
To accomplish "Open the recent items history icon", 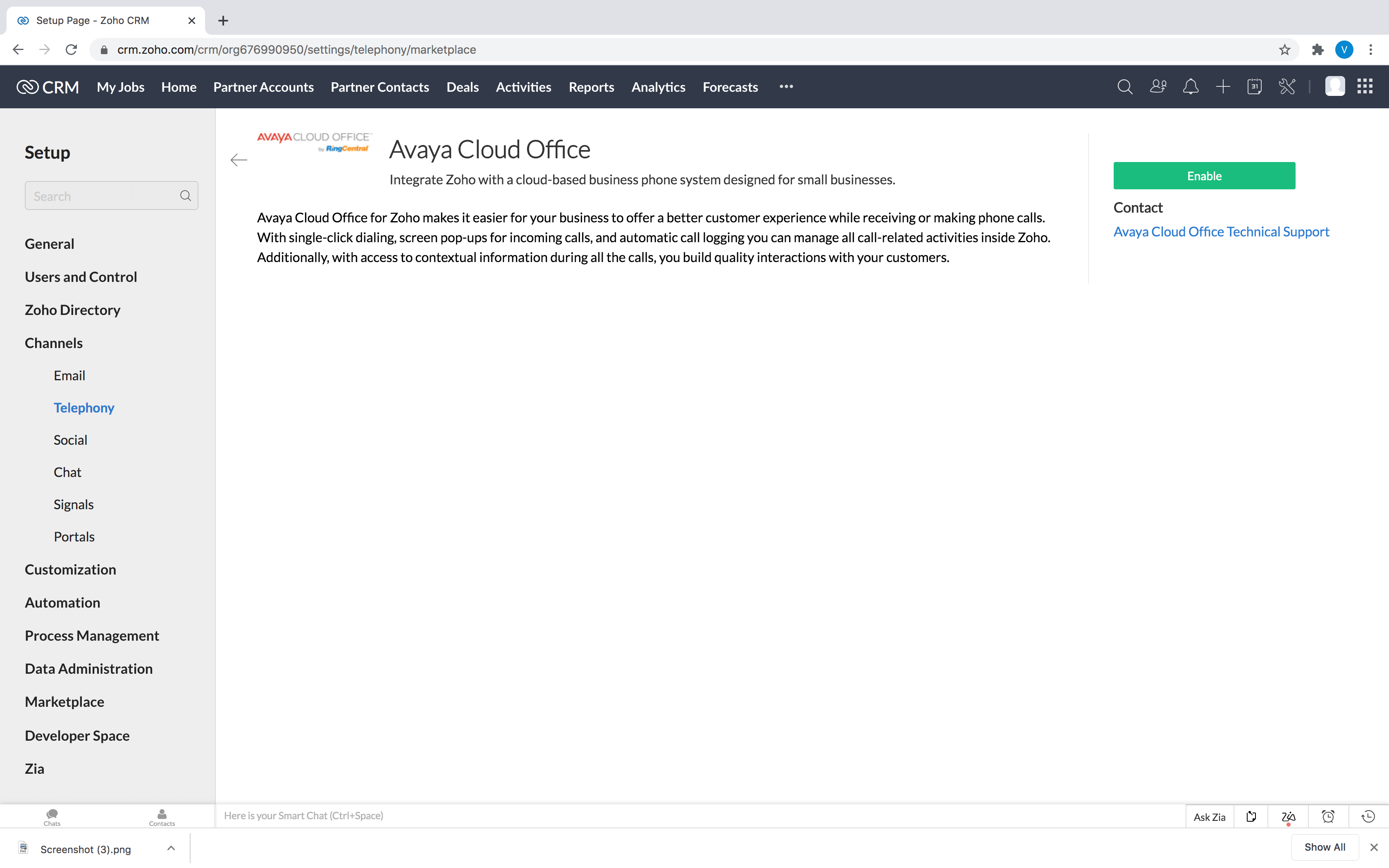I will click(1368, 816).
